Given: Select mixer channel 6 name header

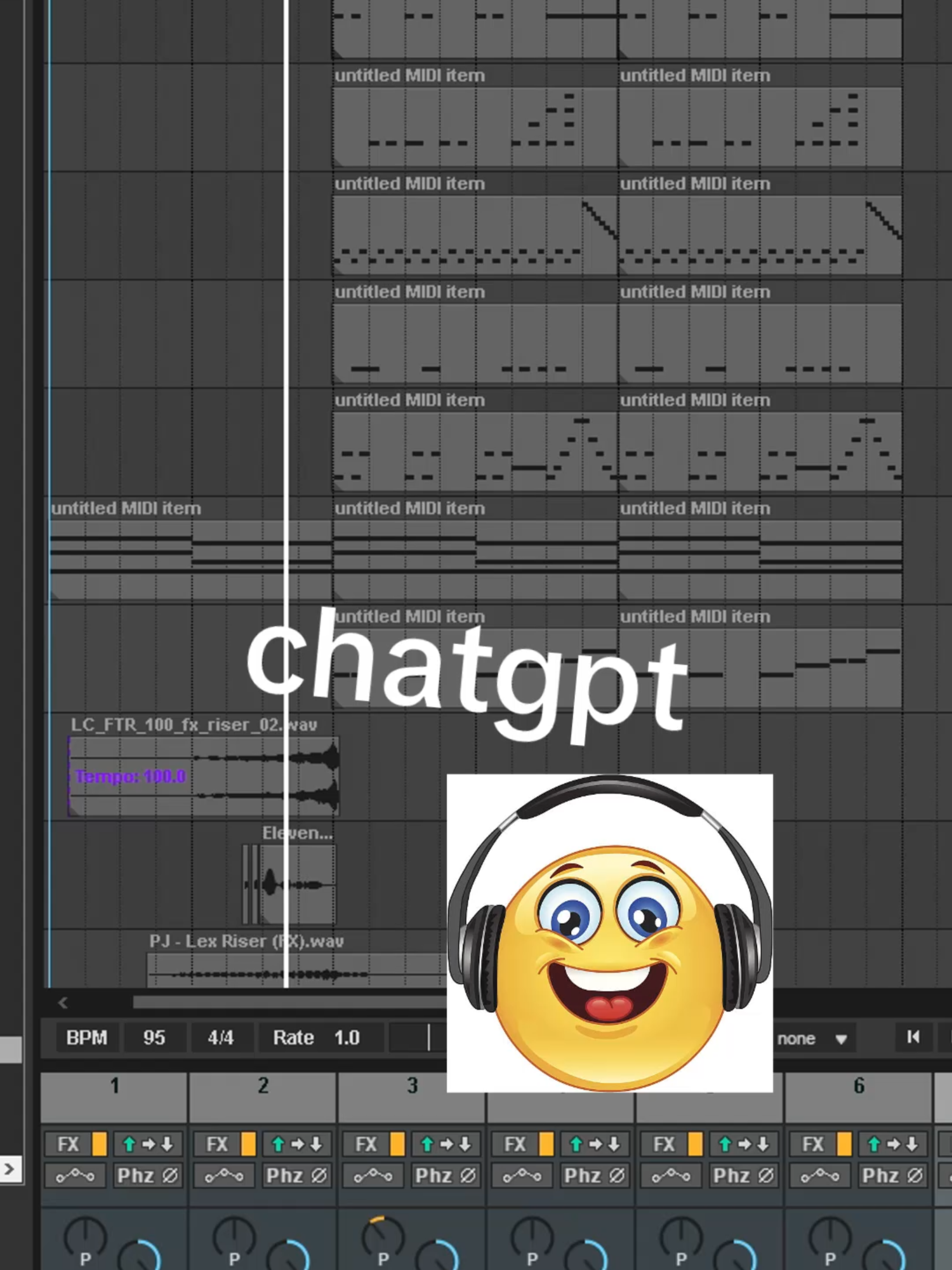Looking at the screenshot, I should tap(859, 1097).
